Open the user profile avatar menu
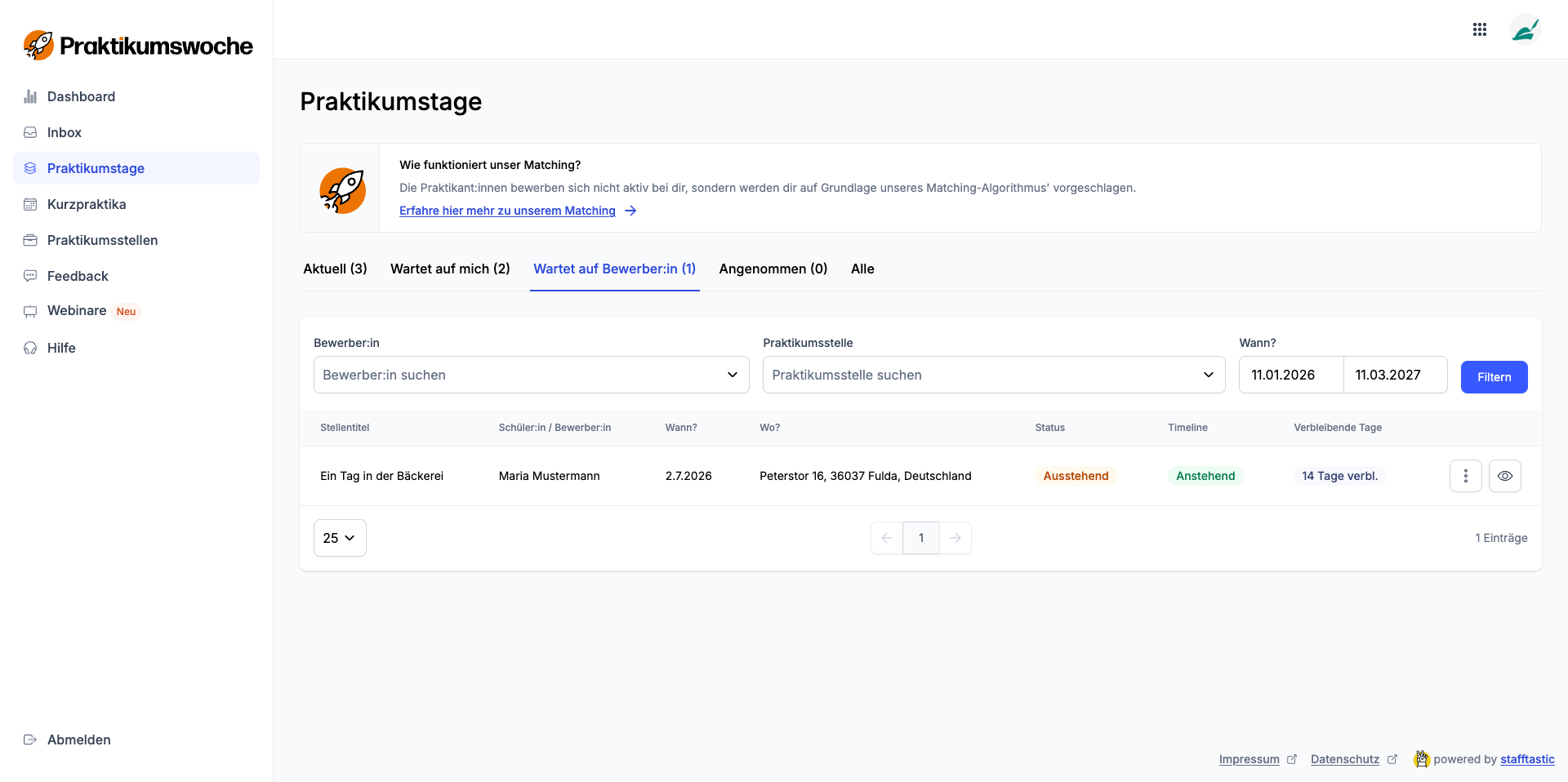The height and width of the screenshot is (782, 1568). pos(1524,30)
